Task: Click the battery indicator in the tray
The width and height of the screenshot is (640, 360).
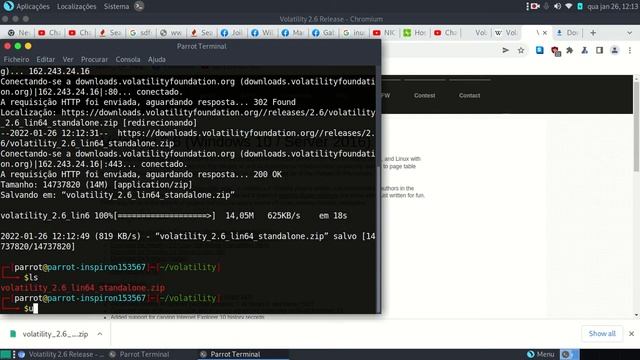Action: (x=580, y=6)
